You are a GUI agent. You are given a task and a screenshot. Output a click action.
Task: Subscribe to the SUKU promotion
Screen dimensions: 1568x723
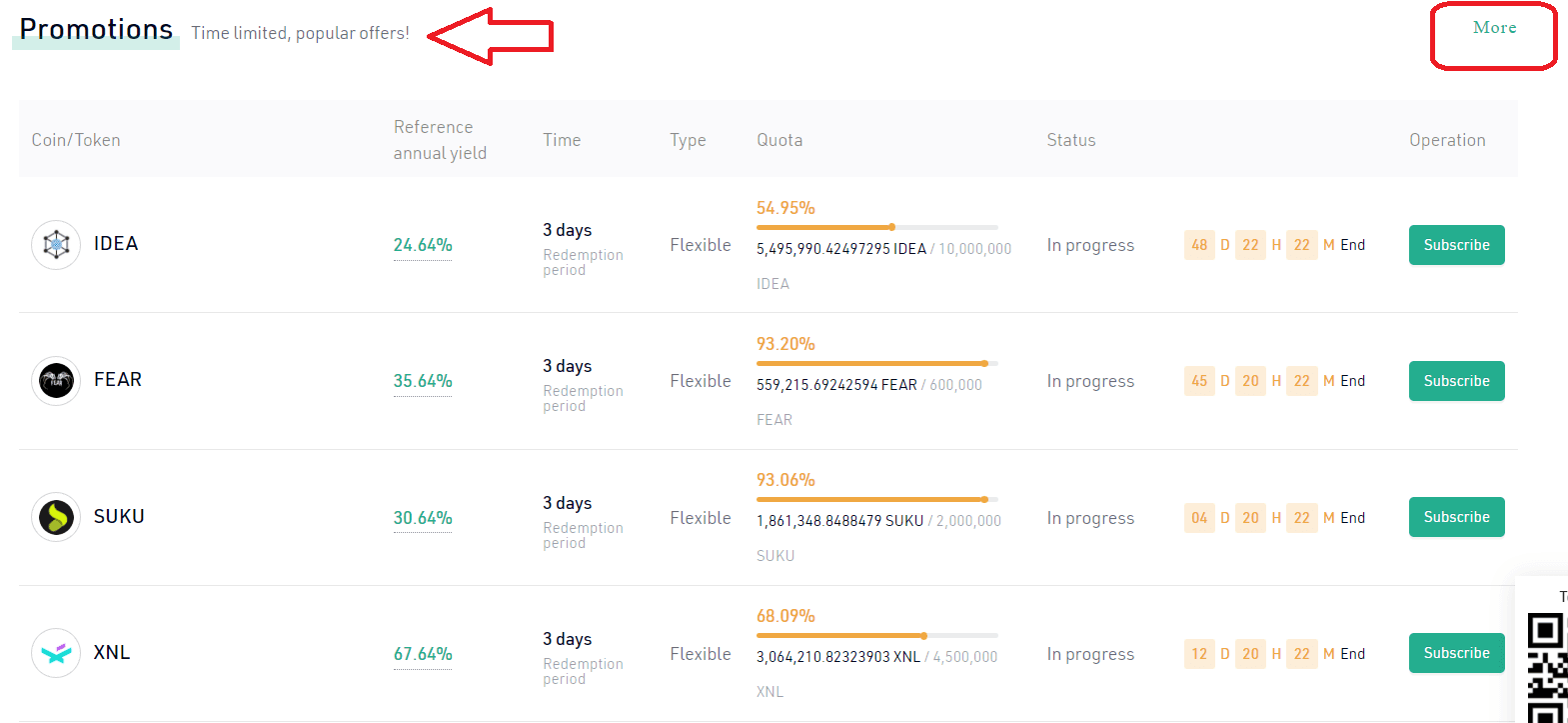click(1456, 517)
